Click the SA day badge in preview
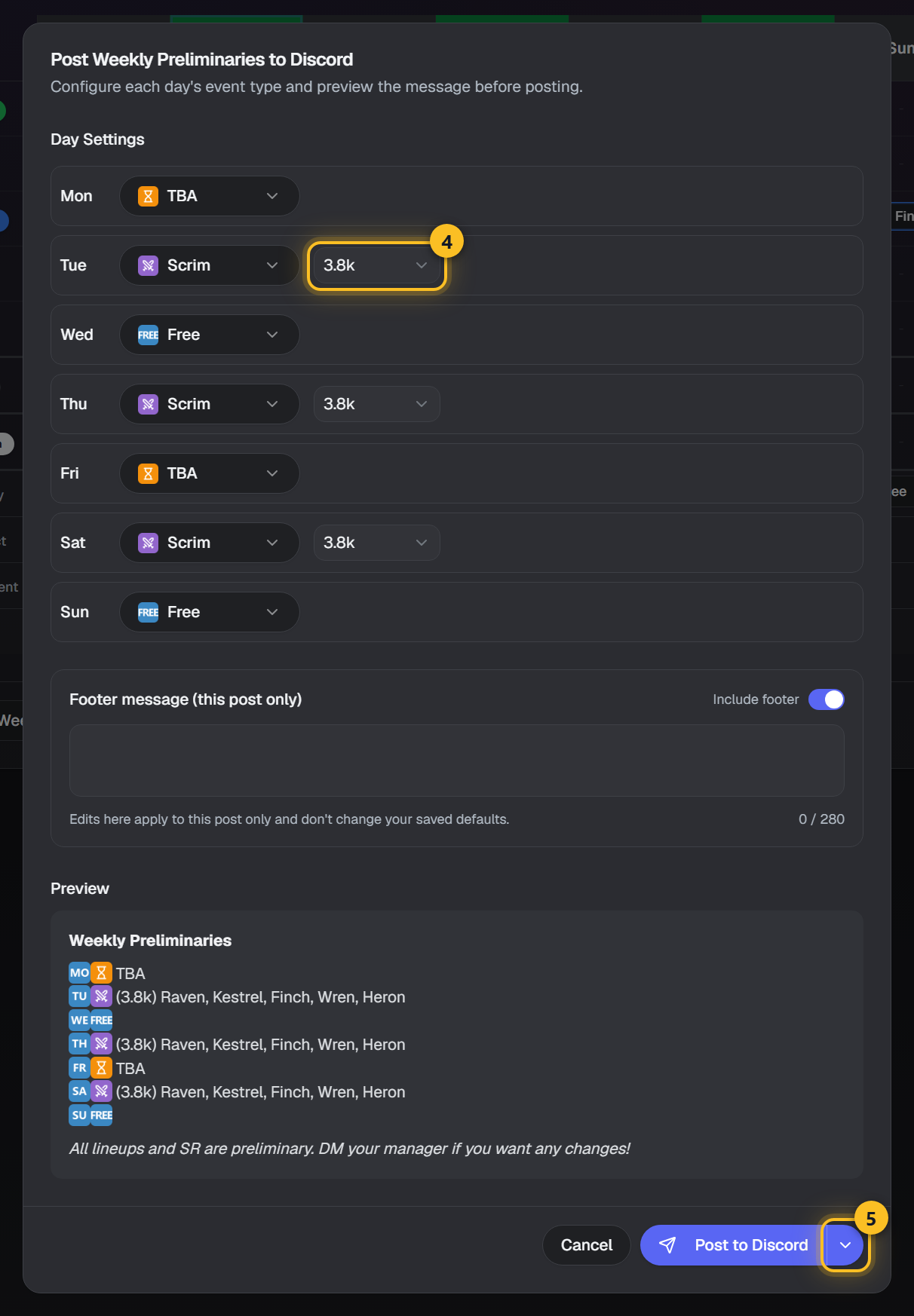914x1316 pixels. (x=79, y=1091)
